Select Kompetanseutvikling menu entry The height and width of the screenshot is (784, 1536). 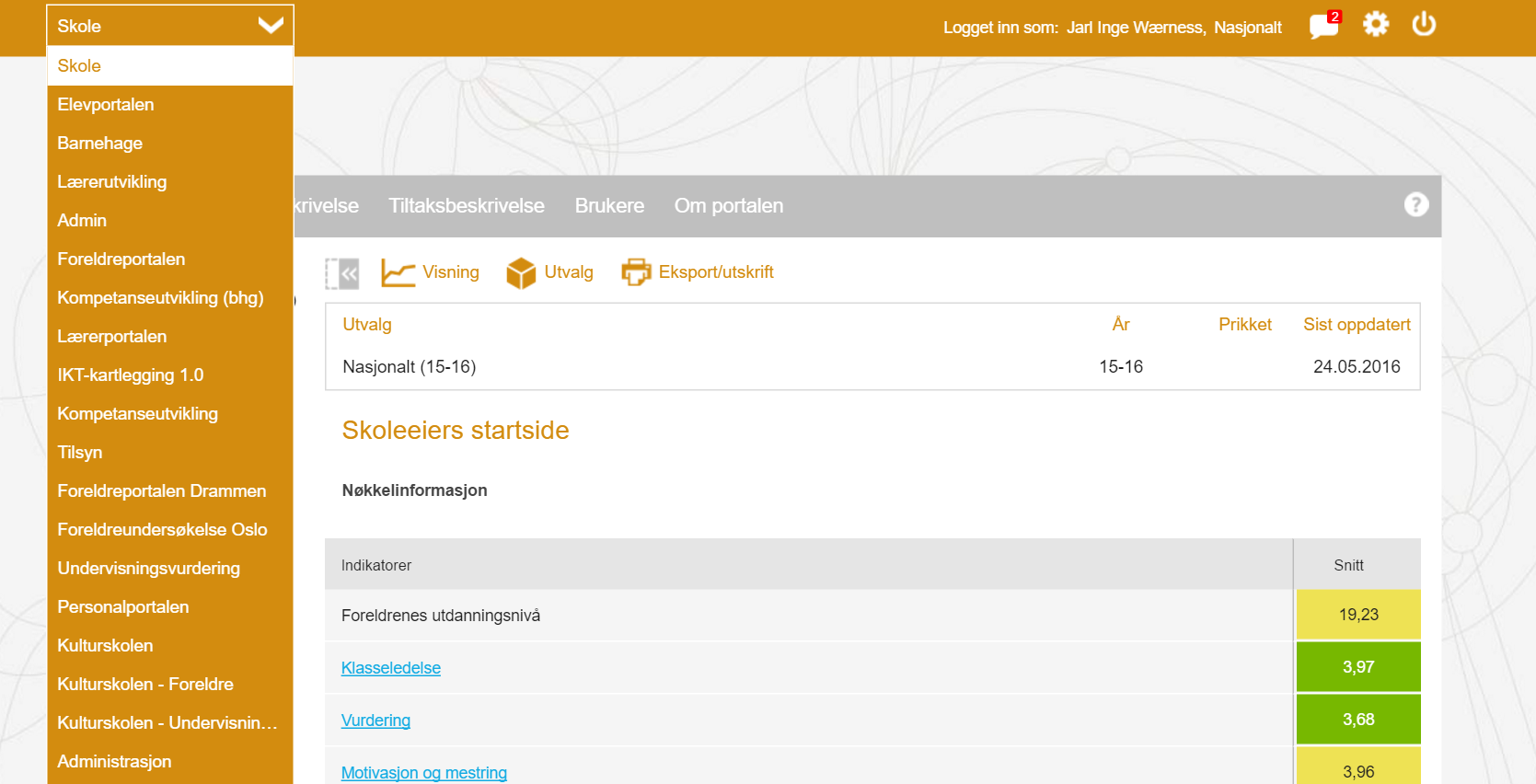click(170, 413)
